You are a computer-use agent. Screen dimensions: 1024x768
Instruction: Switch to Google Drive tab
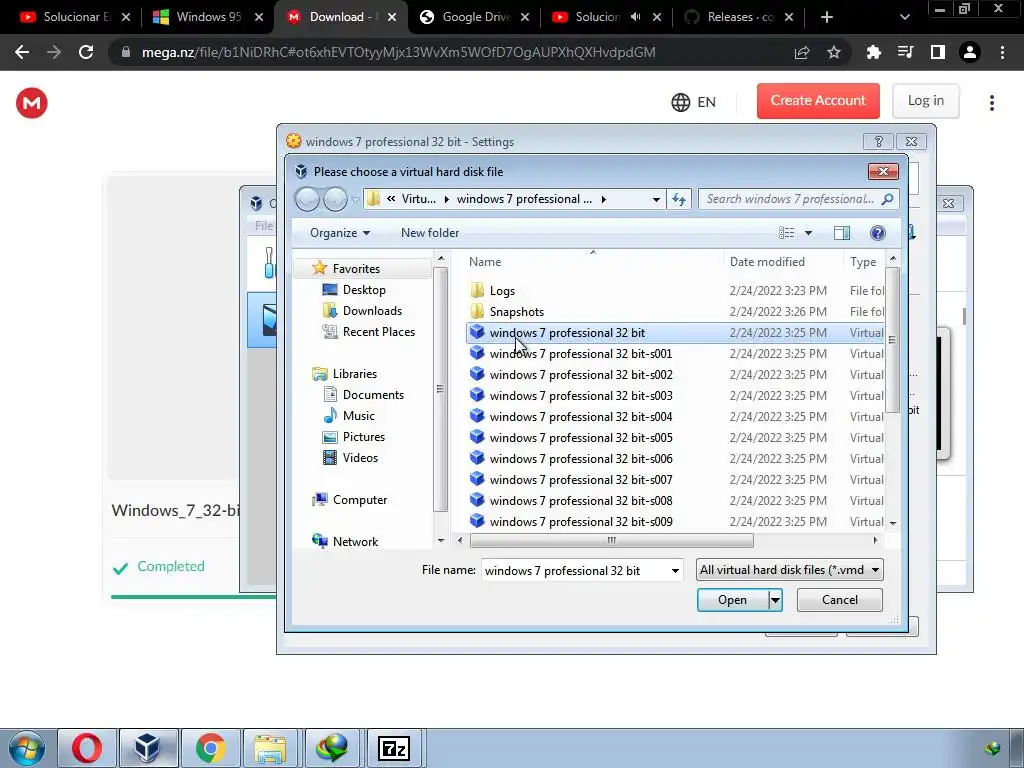[473, 17]
